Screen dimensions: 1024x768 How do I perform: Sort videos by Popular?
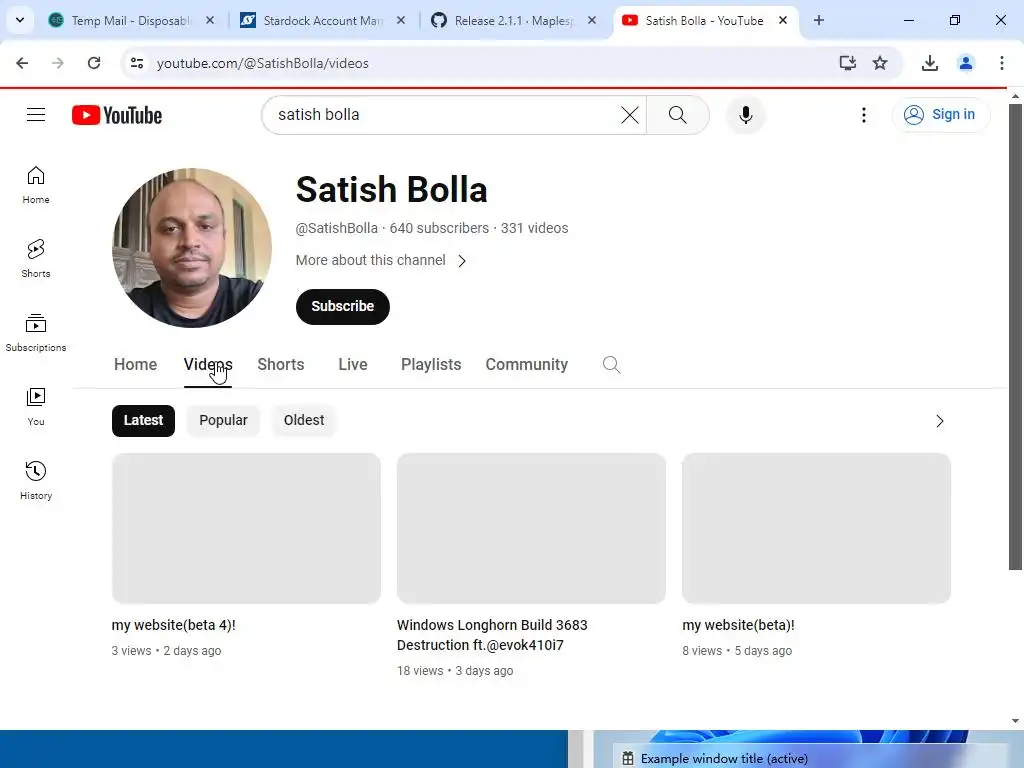coord(223,421)
